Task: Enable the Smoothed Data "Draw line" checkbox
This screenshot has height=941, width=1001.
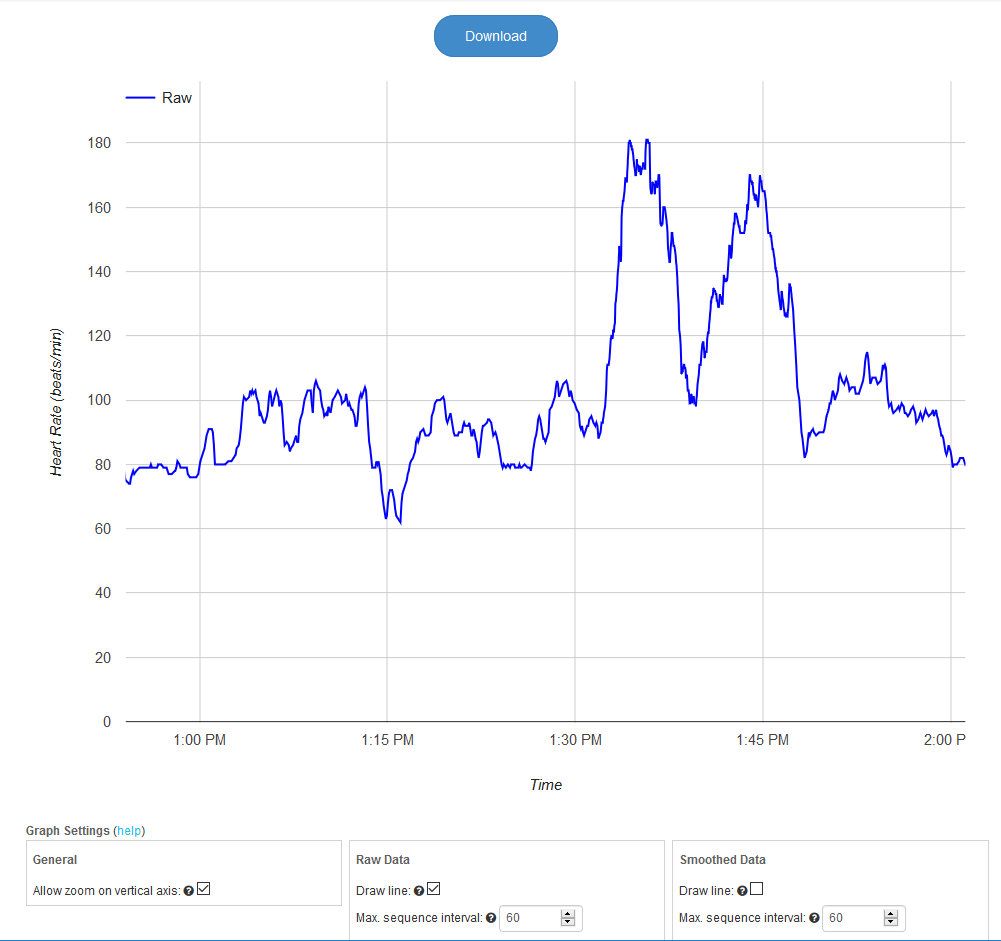Action: coord(755,888)
